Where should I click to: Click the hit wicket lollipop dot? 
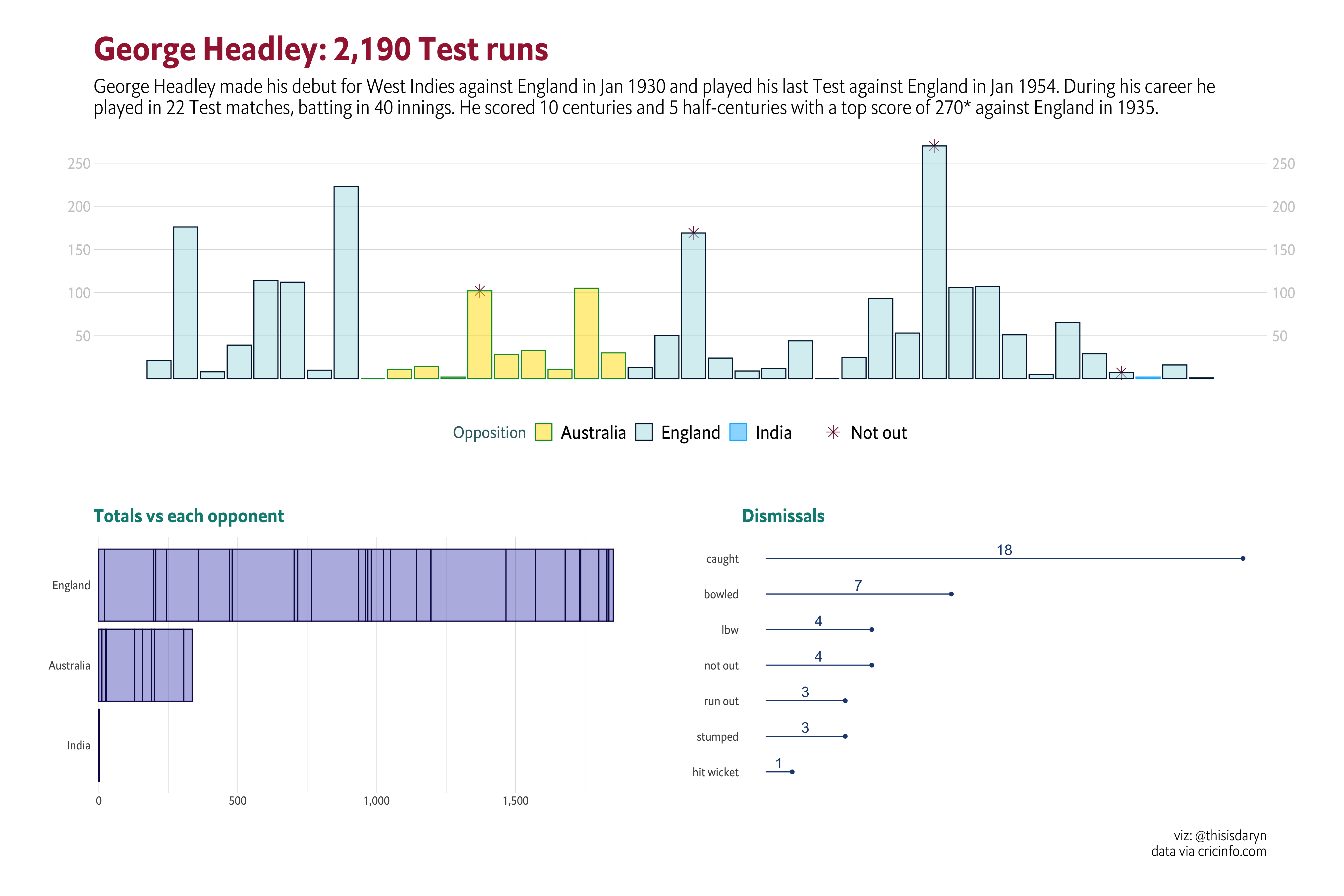(x=792, y=772)
